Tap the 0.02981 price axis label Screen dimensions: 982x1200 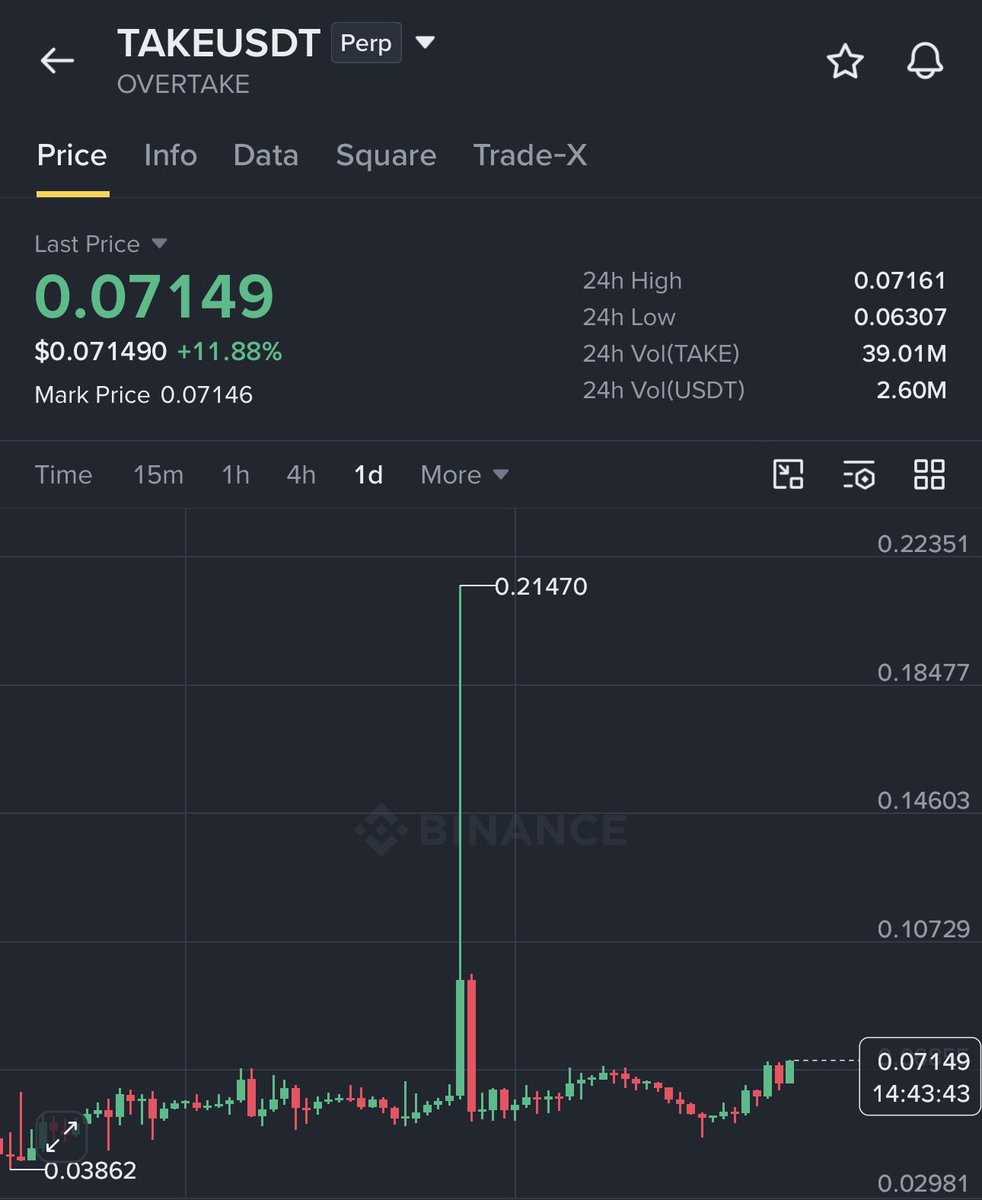click(923, 1185)
